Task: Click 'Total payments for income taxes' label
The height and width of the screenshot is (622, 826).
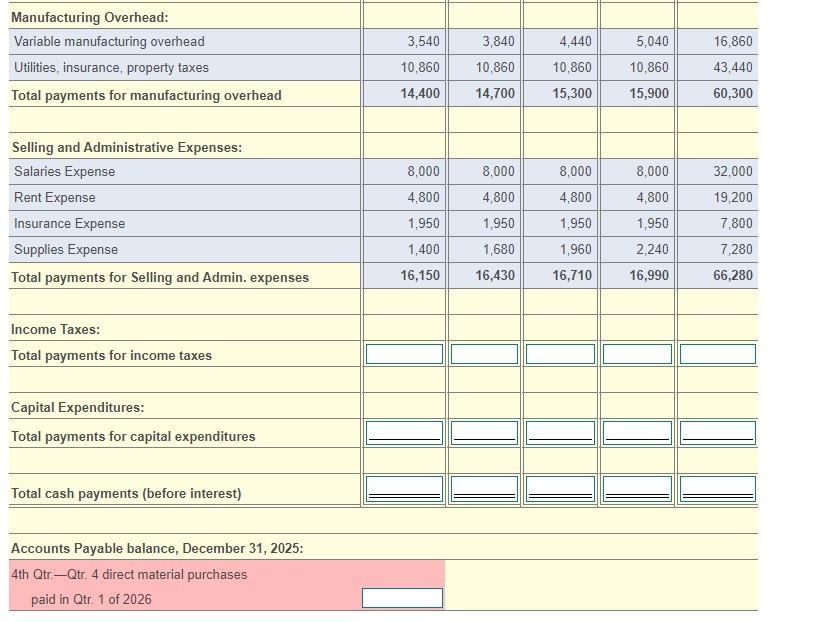Action: point(112,356)
